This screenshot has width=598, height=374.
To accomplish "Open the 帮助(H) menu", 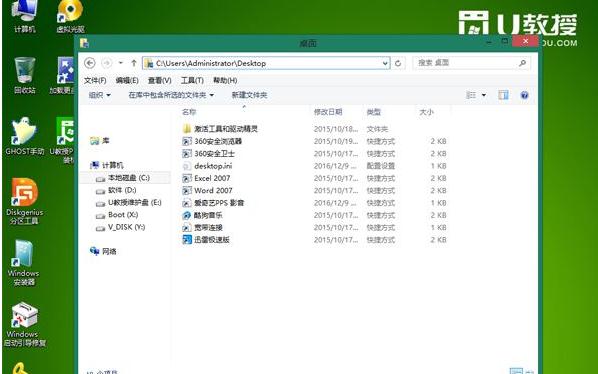I will point(225,80).
